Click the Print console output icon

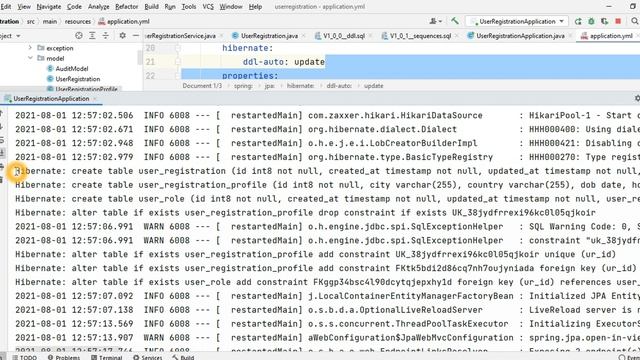2,167
